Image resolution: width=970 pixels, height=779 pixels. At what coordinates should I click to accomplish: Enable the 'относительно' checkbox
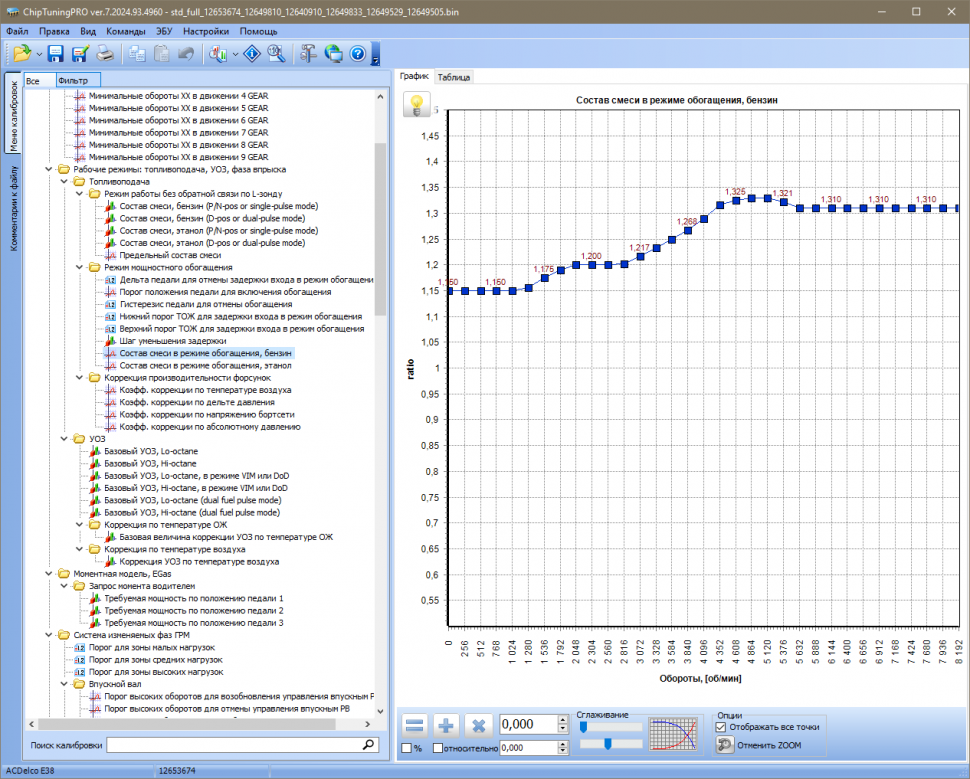point(438,748)
